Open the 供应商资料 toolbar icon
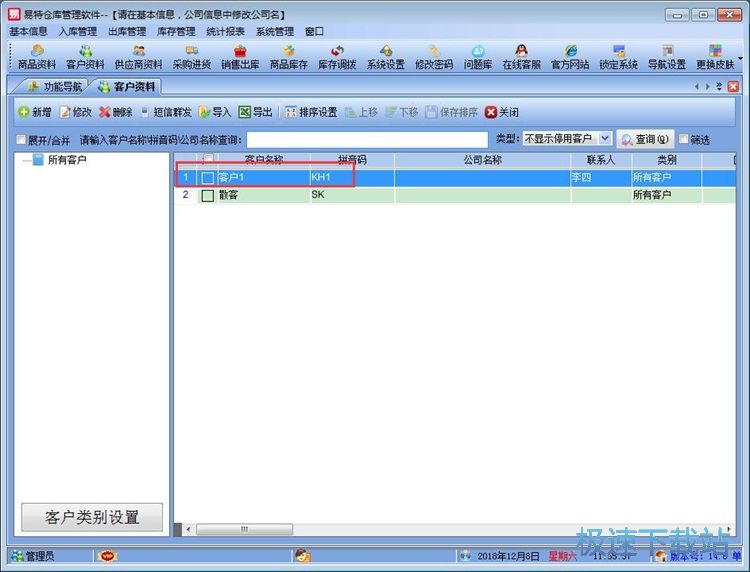This screenshot has height=572, width=750. (139, 57)
